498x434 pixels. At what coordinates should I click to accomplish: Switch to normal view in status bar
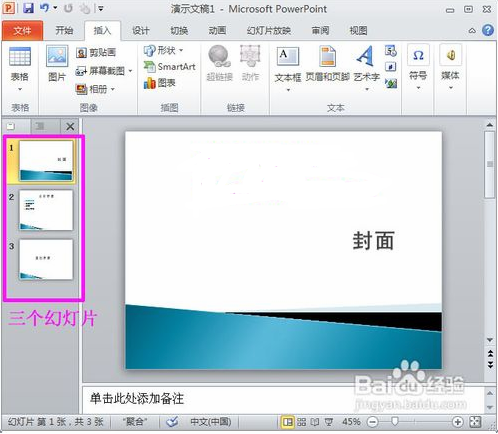288,422
